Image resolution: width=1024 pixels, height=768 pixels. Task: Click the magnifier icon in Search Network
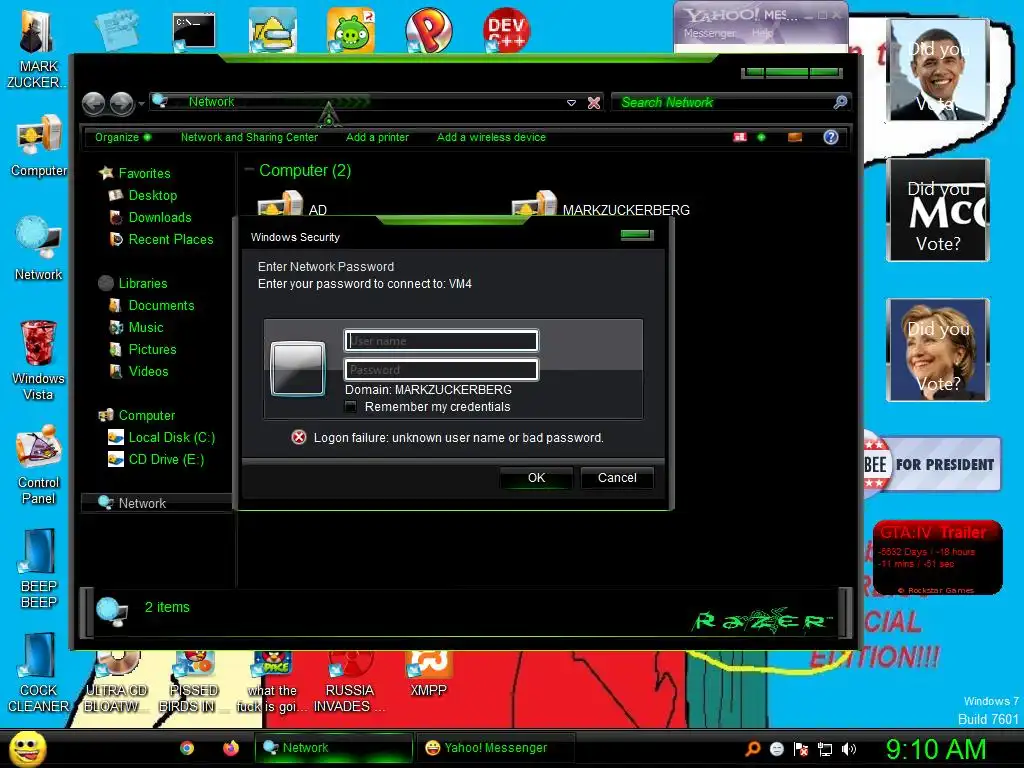[840, 103]
